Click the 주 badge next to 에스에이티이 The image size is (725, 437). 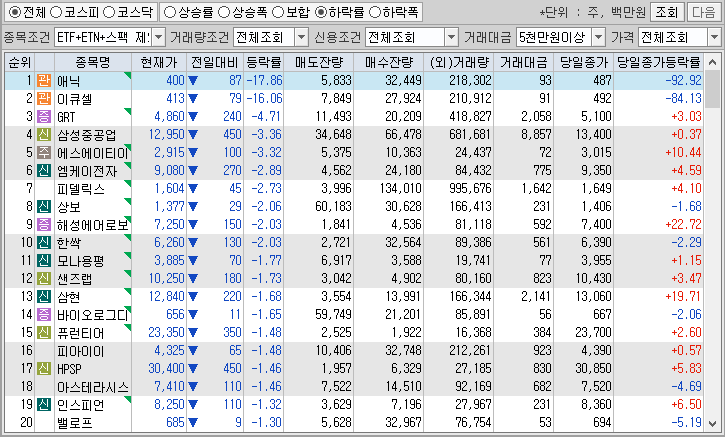[x=44, y=153]
